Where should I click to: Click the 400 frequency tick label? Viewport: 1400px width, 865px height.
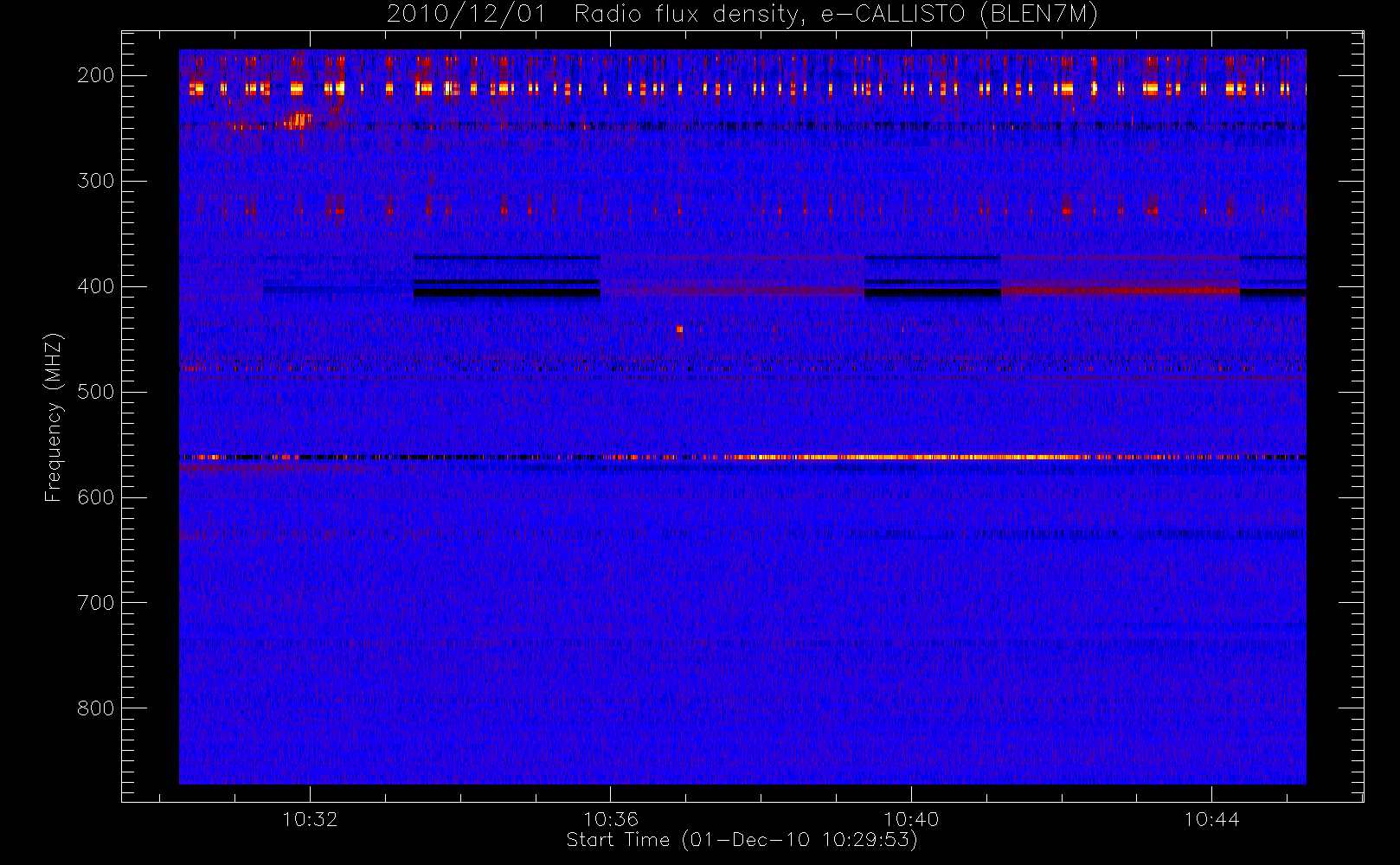coord(95,286)
